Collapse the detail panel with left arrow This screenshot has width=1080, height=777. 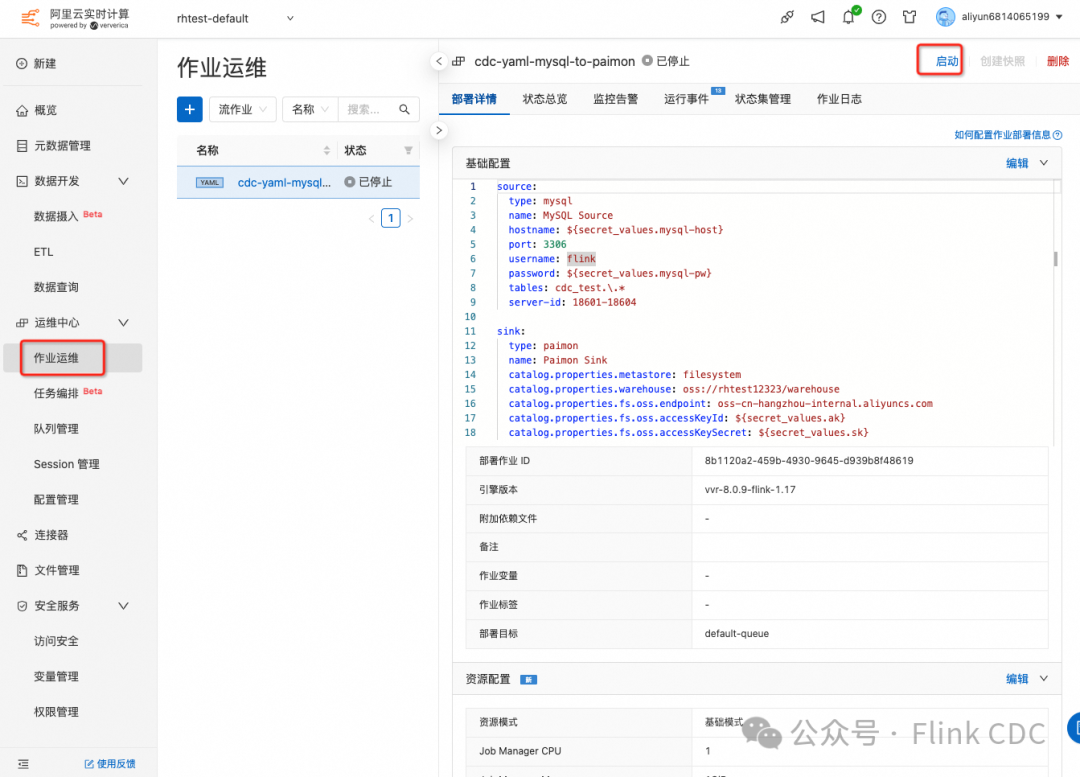[x=439, y=61]
